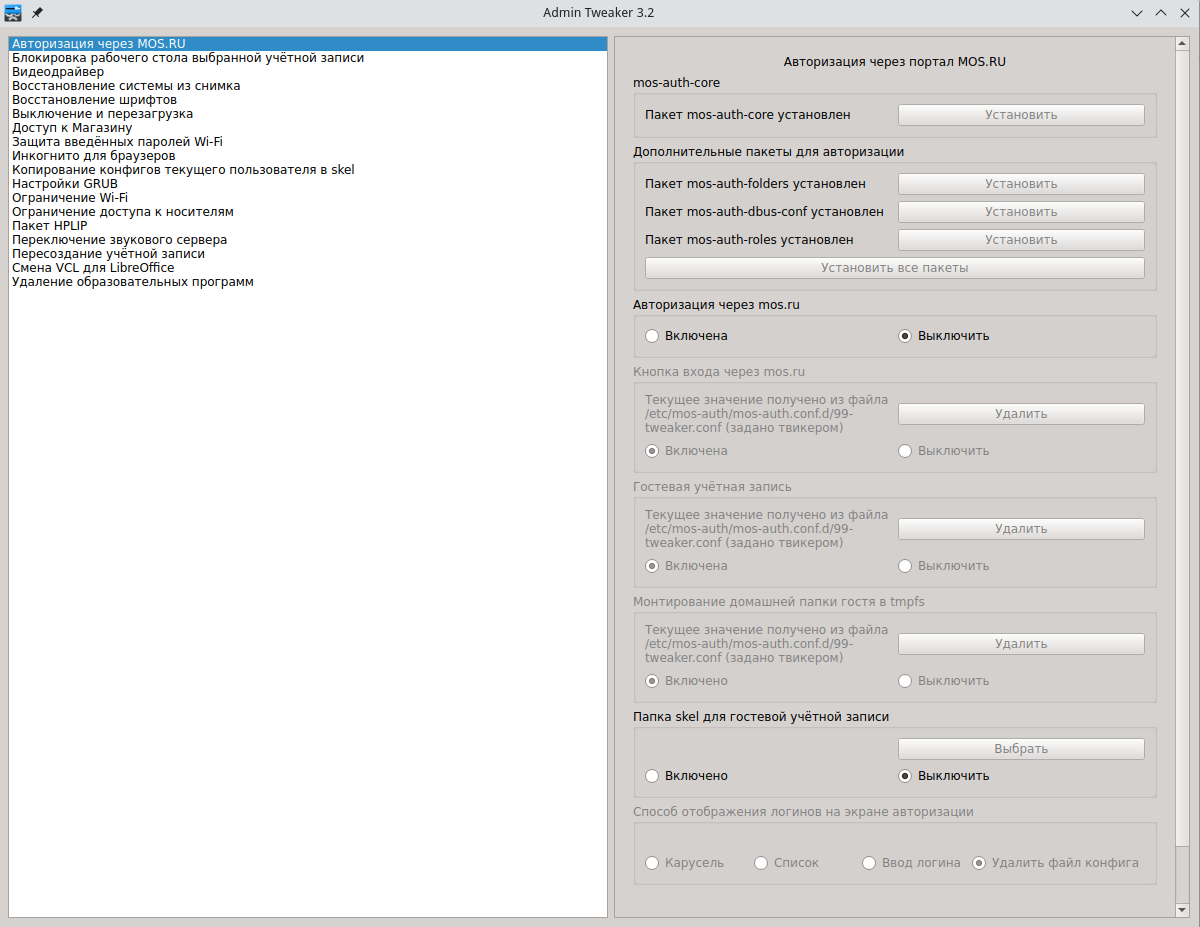Screen dimensions: 1200x927
Task: Open "Восстановление системы из снимка"
Action: 126,86
